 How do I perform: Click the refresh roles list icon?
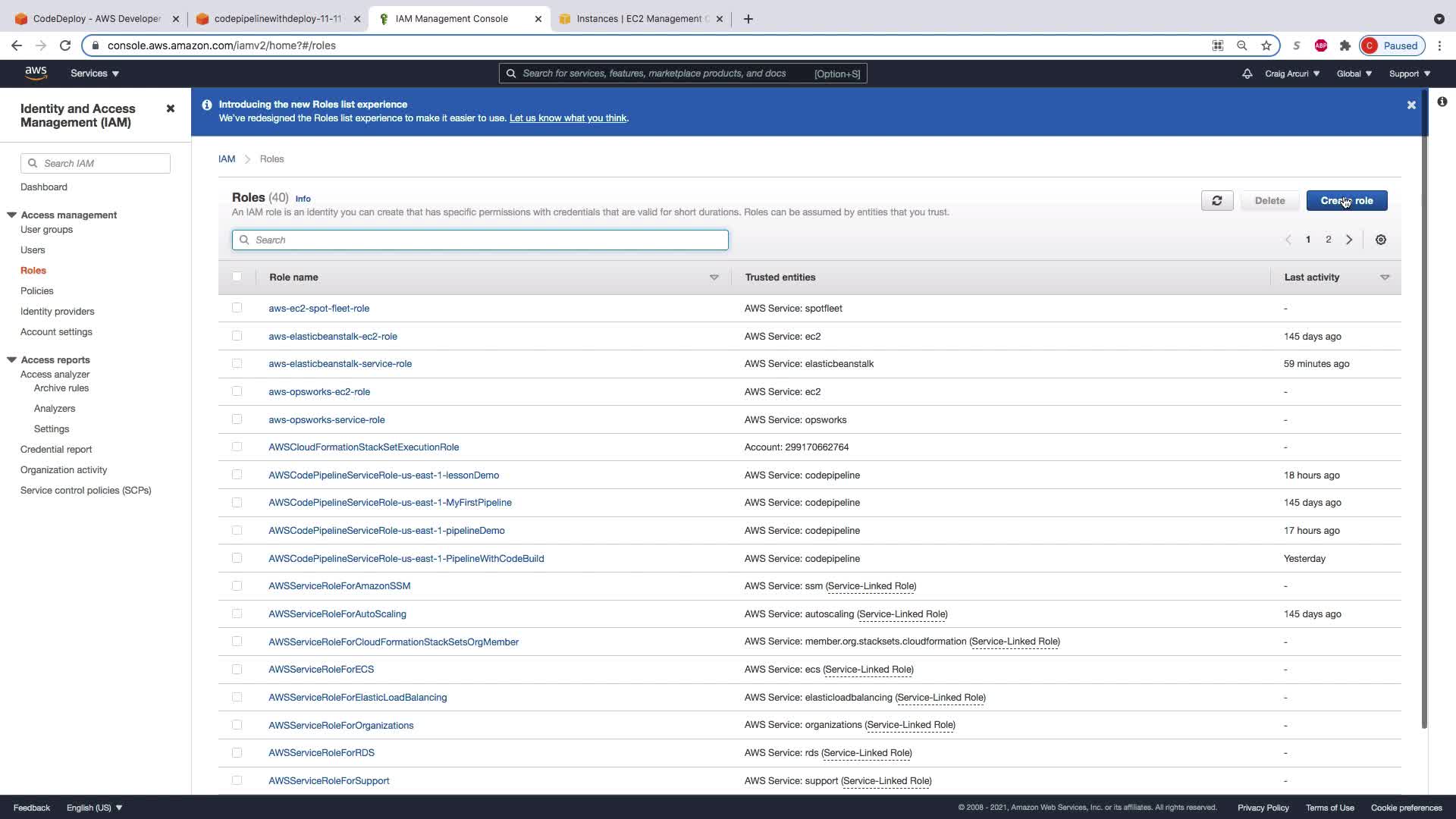pyautogui.click(x=1216, y=201)
